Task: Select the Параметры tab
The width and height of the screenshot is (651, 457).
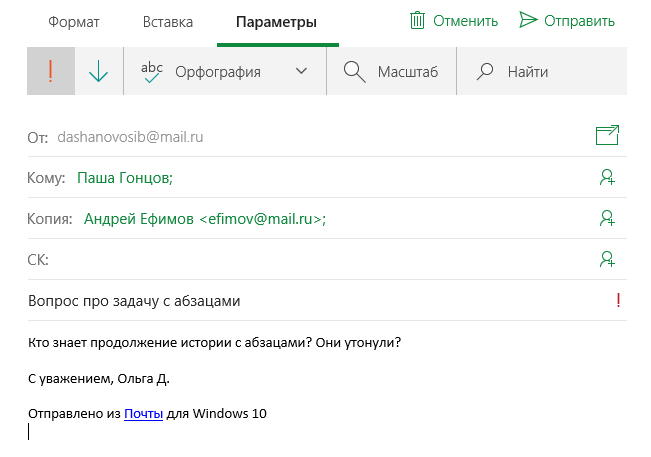Action: point(276,22)
